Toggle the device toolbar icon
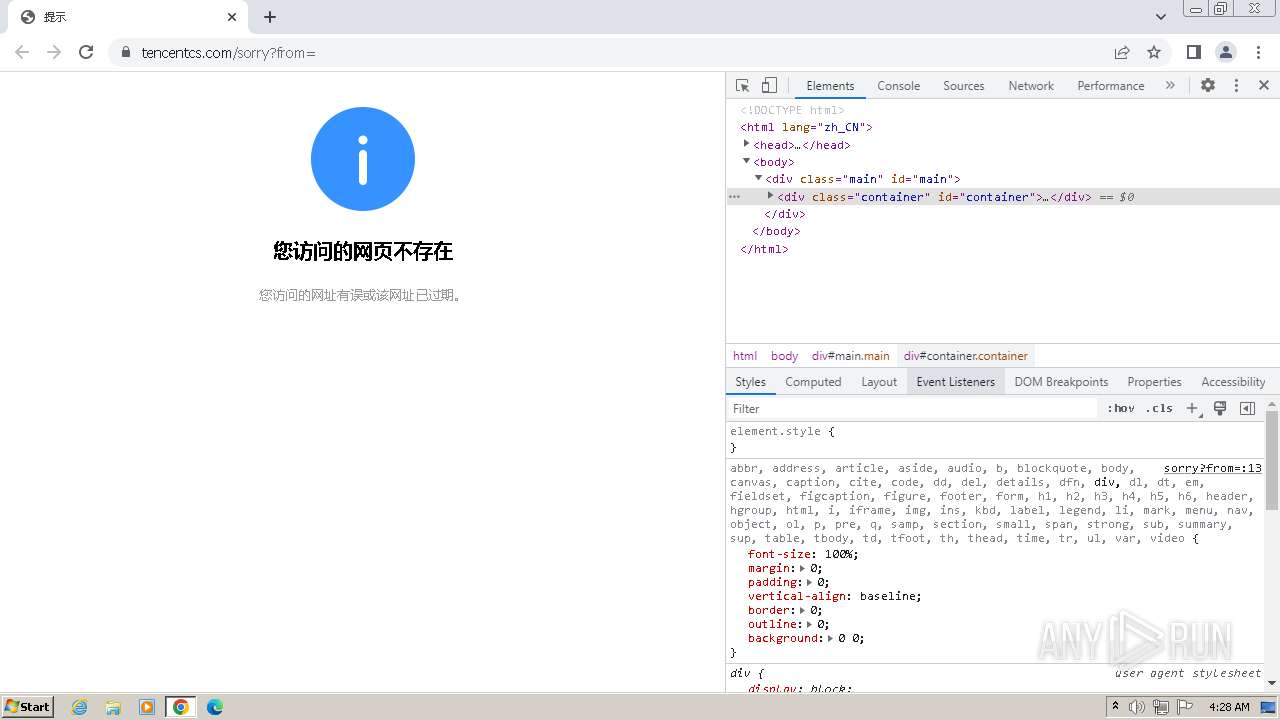This screenshot has width=1280, height=720. pyautogui.click(x=769, y=86)
